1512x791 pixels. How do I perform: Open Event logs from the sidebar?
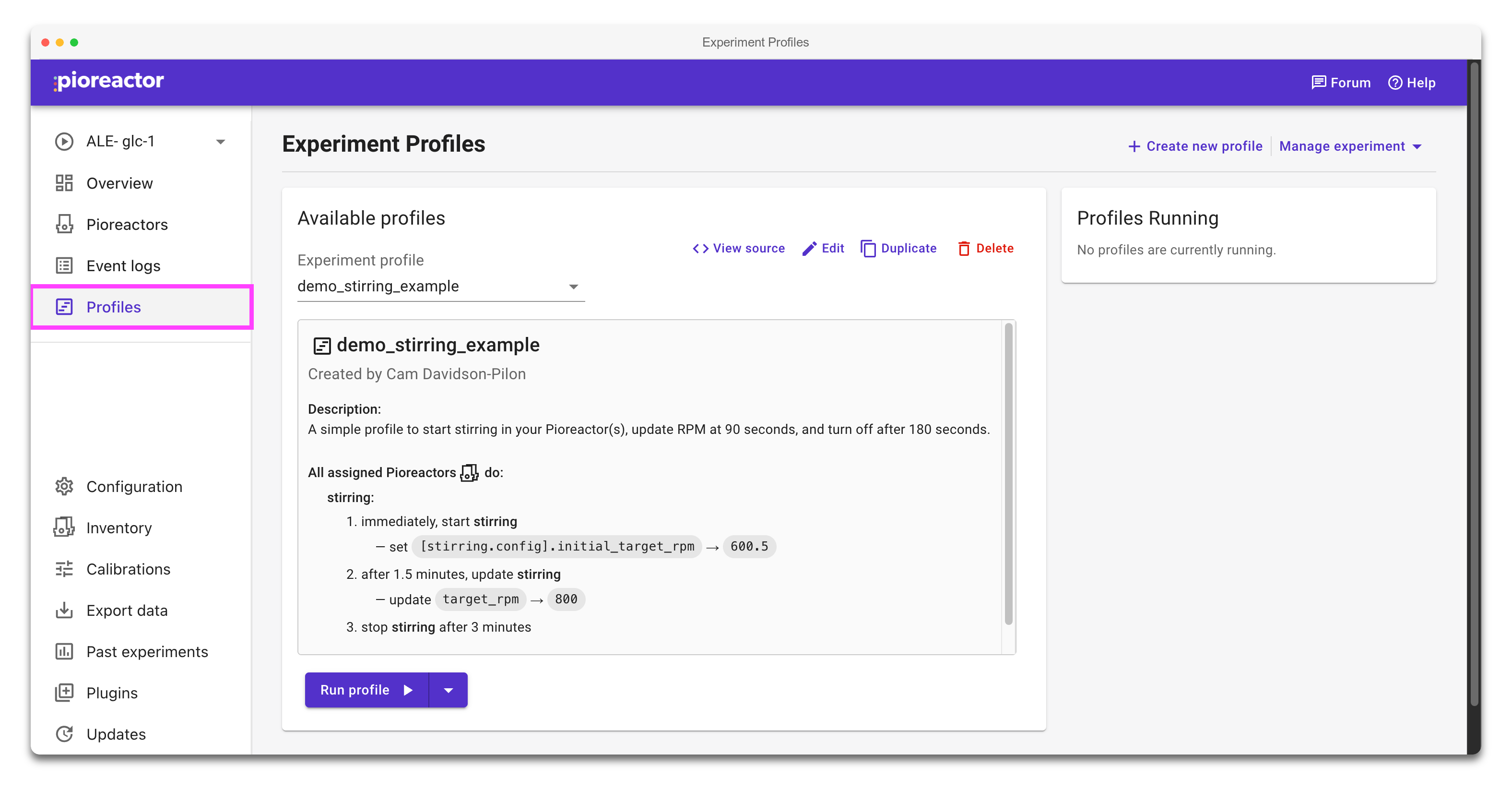pyautogui.click(x=123, y=266)
